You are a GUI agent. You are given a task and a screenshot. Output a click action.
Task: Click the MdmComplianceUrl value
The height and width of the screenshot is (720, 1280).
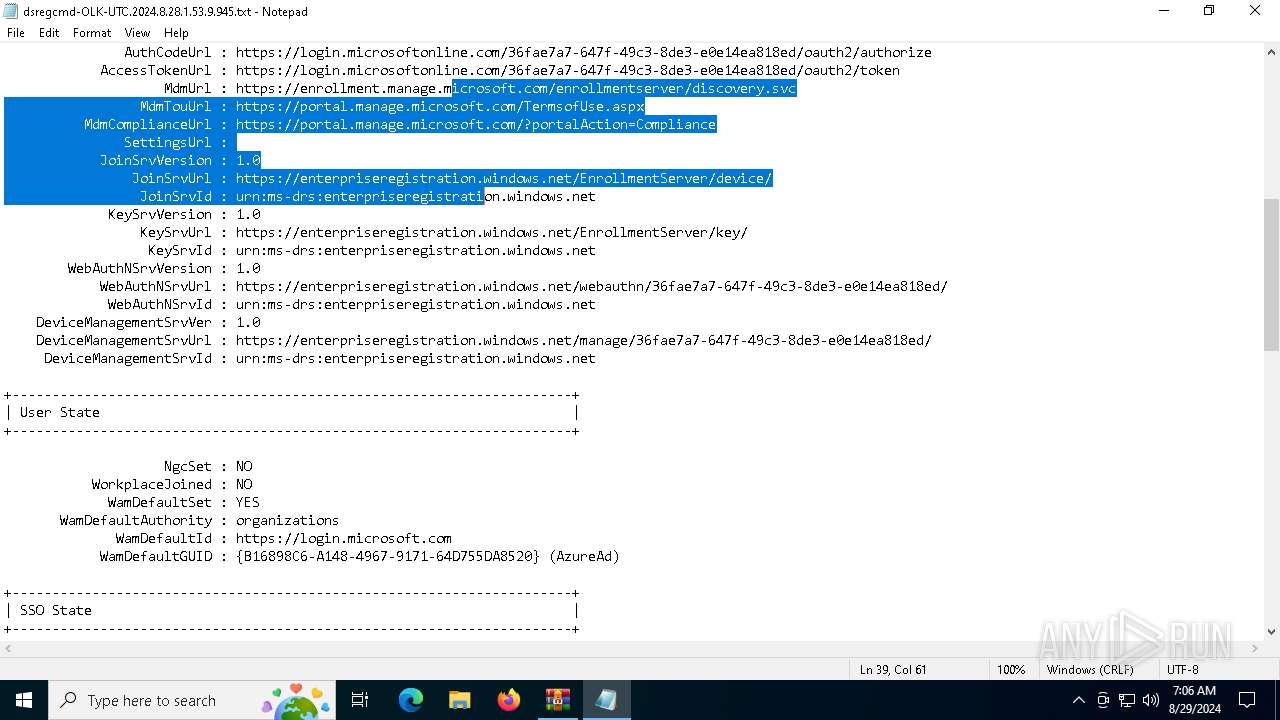pyautogui.click(x=476, y=124)
